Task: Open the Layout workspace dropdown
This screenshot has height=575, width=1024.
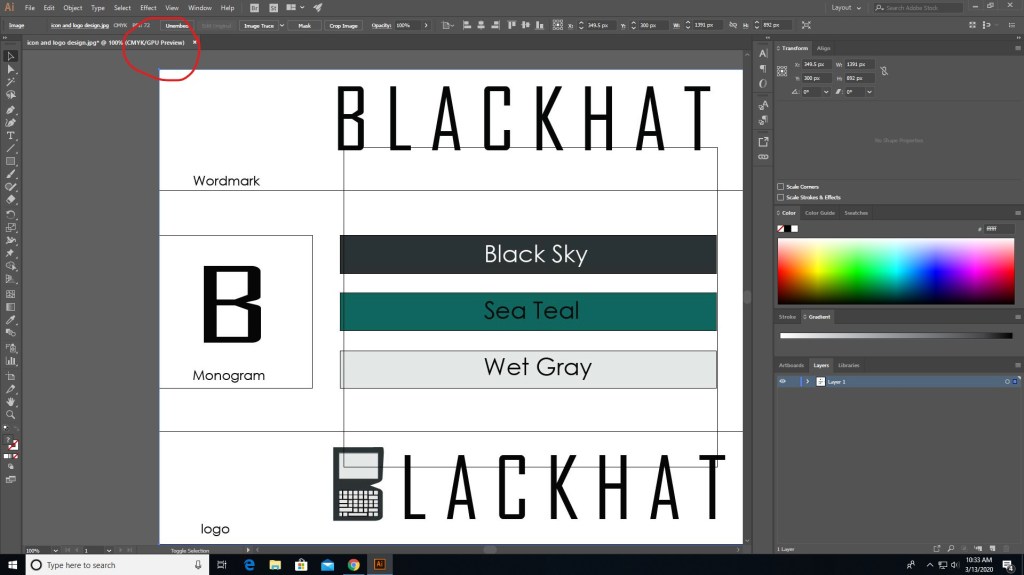Action: click(x=845, y=8)
